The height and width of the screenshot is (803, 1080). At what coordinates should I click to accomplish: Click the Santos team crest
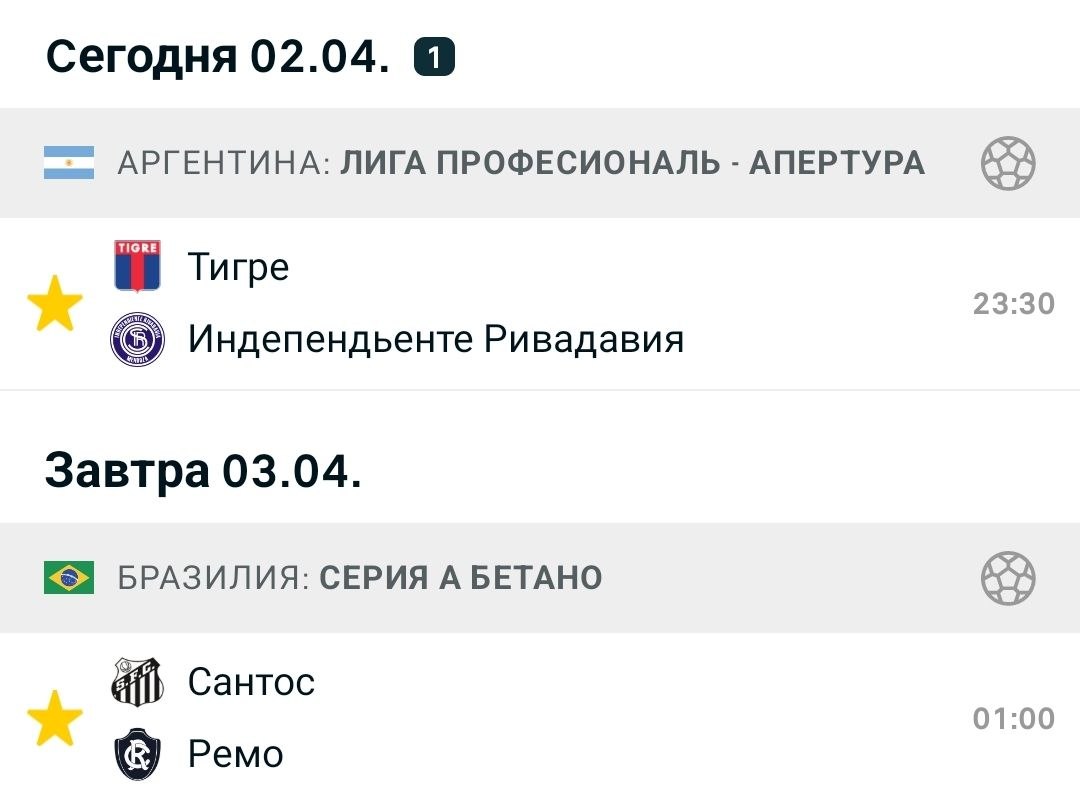click(137, 682)
